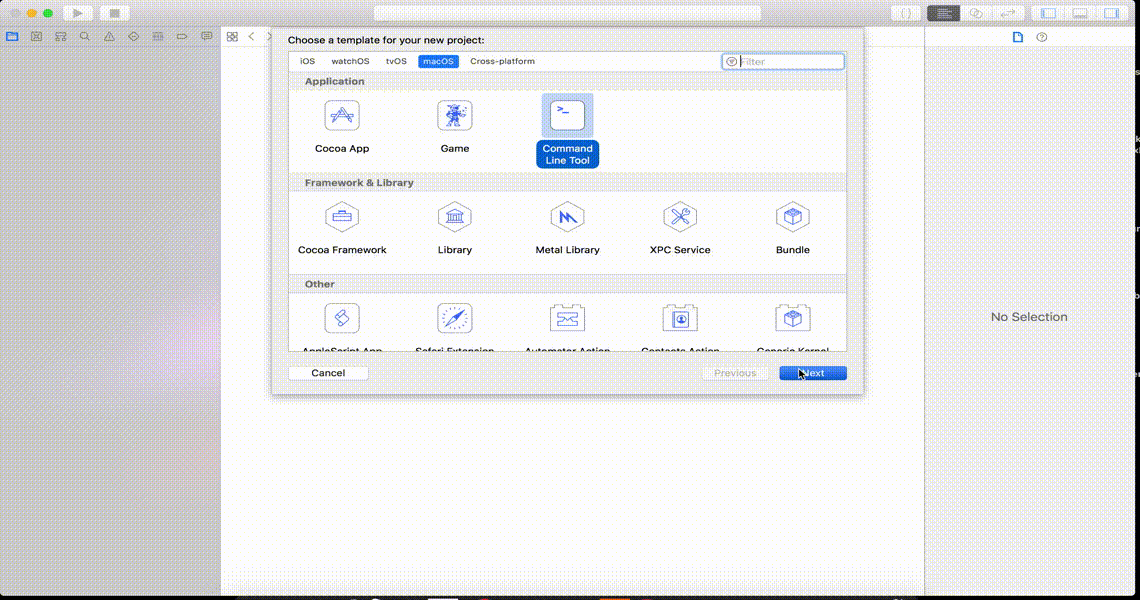This screenshot has width=1140, height=600.
Task: Pick the Safari Extension template icon
Action: pyautogui.click(x=454, y=319)
